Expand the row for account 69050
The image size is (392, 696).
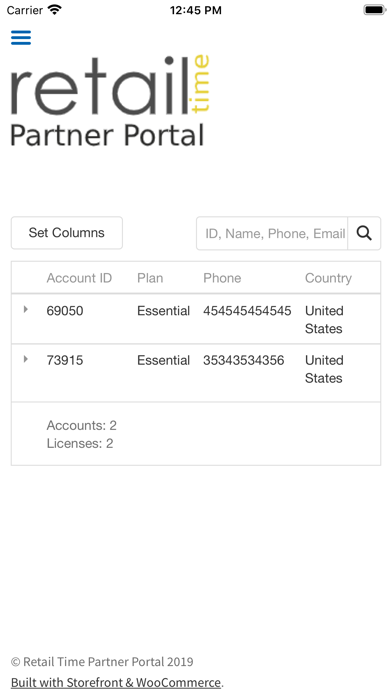point(25,309)
